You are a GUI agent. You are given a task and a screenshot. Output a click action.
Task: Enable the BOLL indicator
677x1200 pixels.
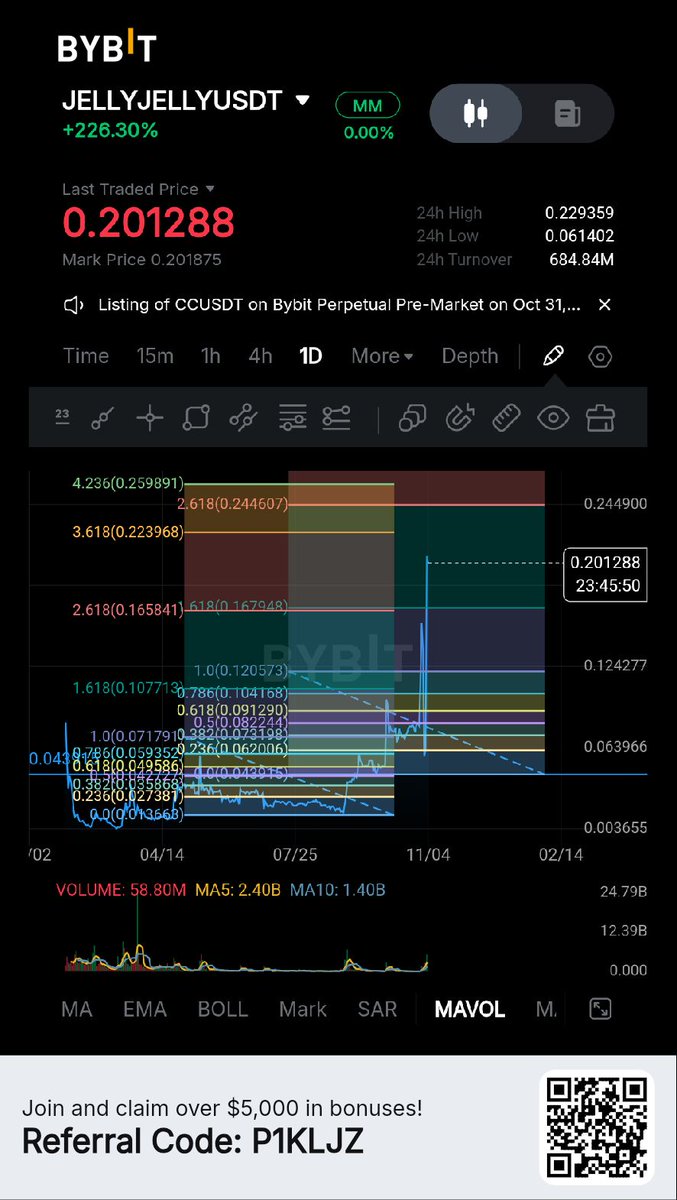point(223,1009)
